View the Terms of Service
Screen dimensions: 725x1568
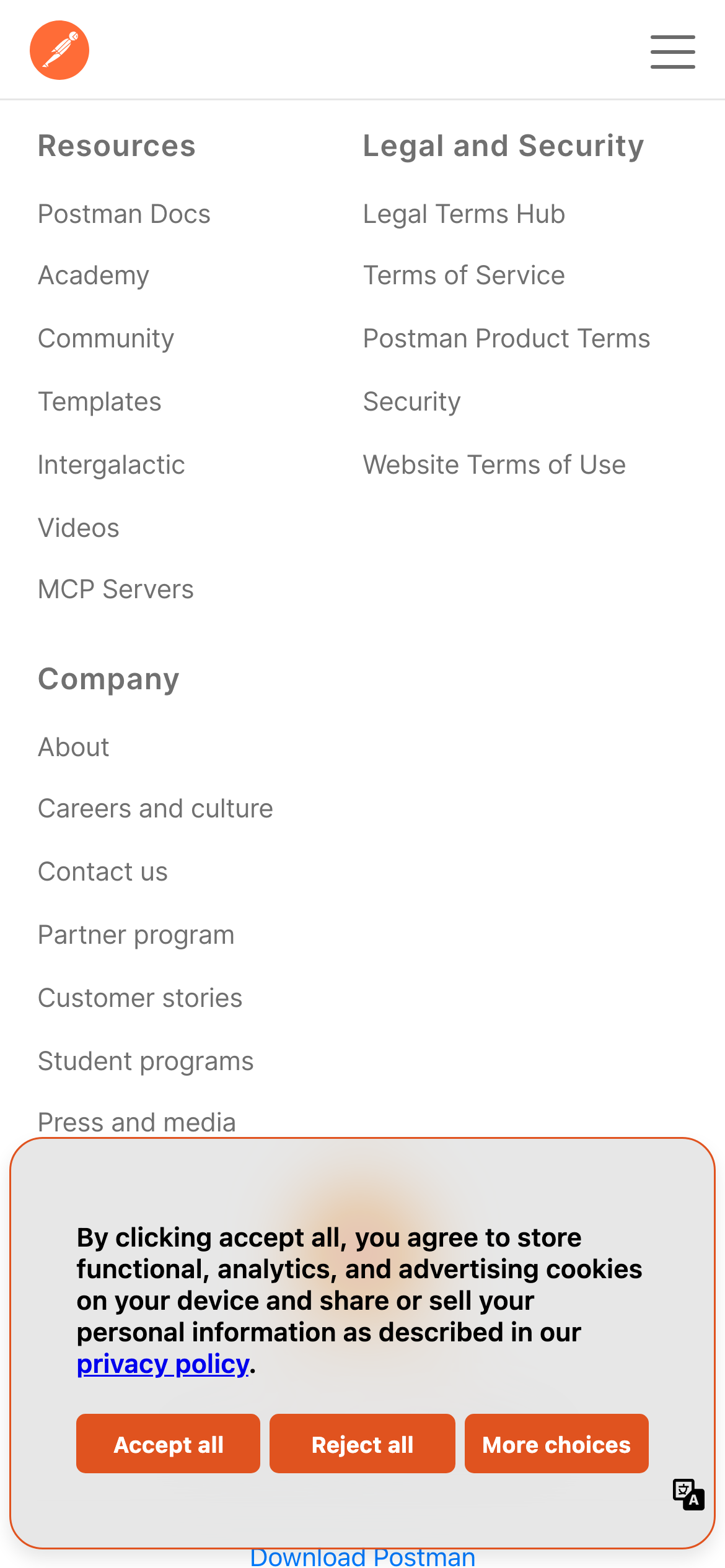pos(464,276)
